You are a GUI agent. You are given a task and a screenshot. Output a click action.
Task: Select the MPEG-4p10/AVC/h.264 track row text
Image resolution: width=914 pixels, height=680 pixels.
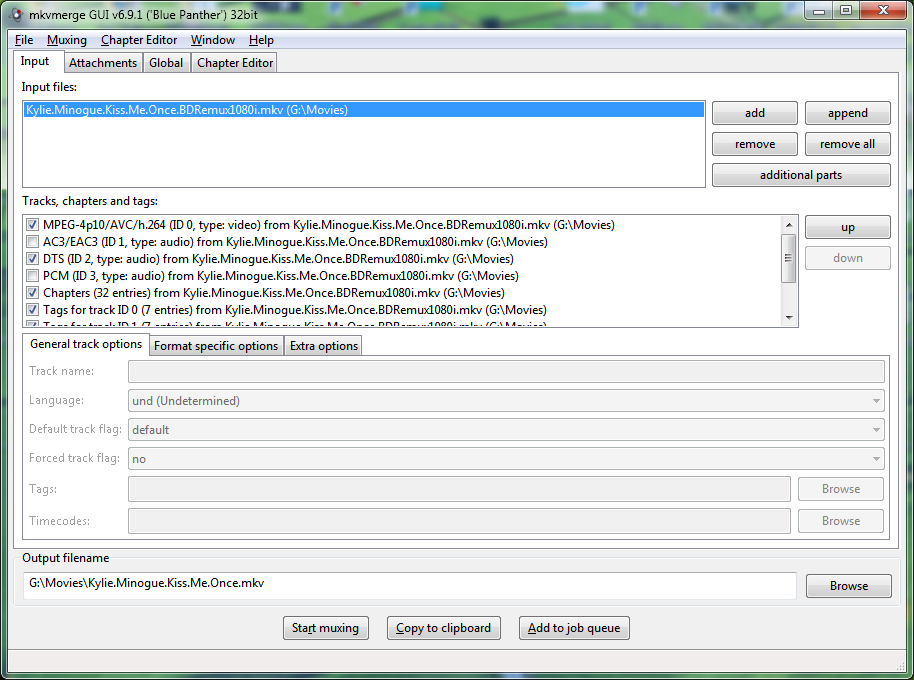(x=329, y=225)
